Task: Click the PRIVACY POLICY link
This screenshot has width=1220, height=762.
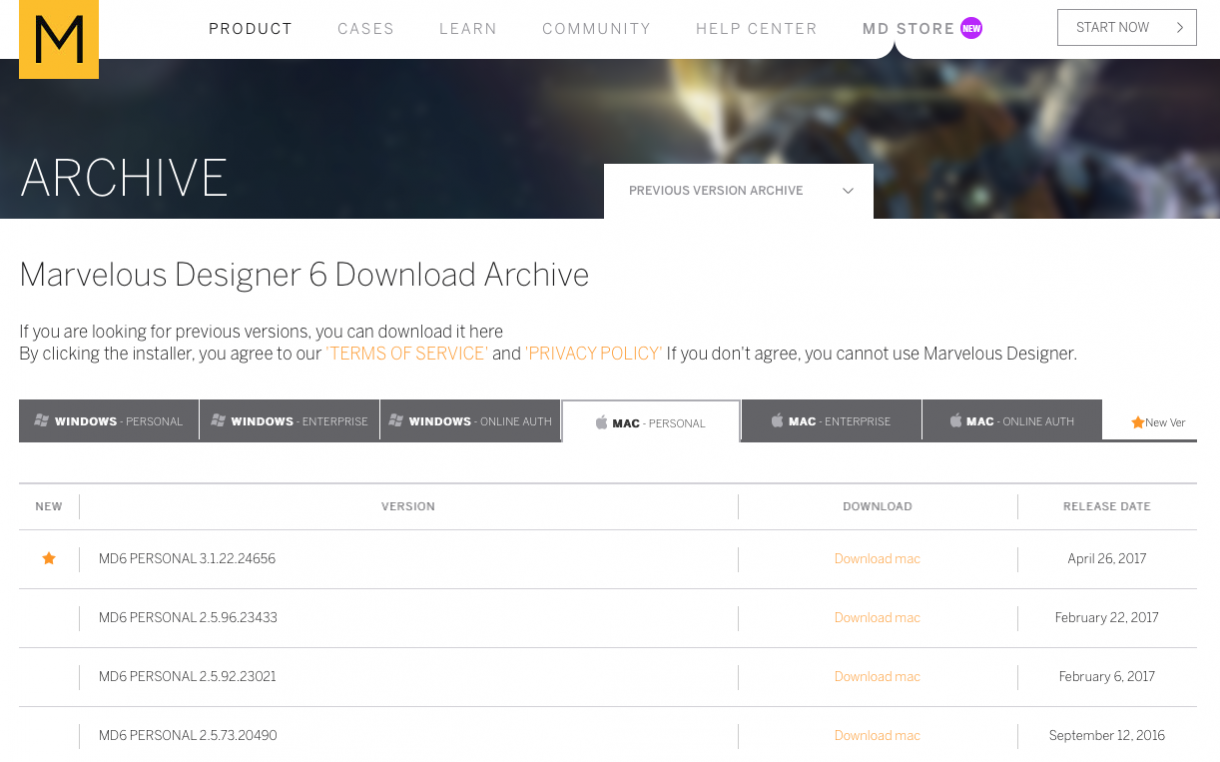Action: click(593, 353)
